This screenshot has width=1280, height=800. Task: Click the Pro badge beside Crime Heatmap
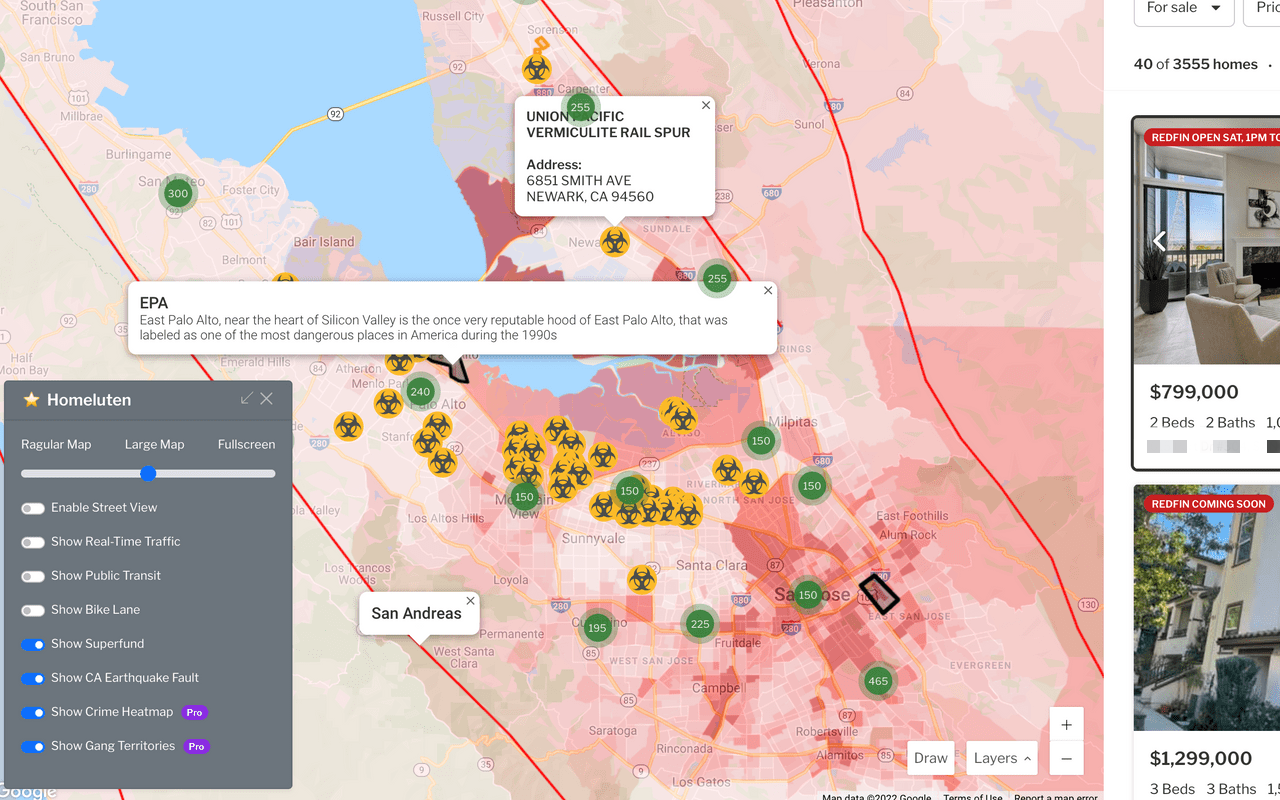click(195, 713)
